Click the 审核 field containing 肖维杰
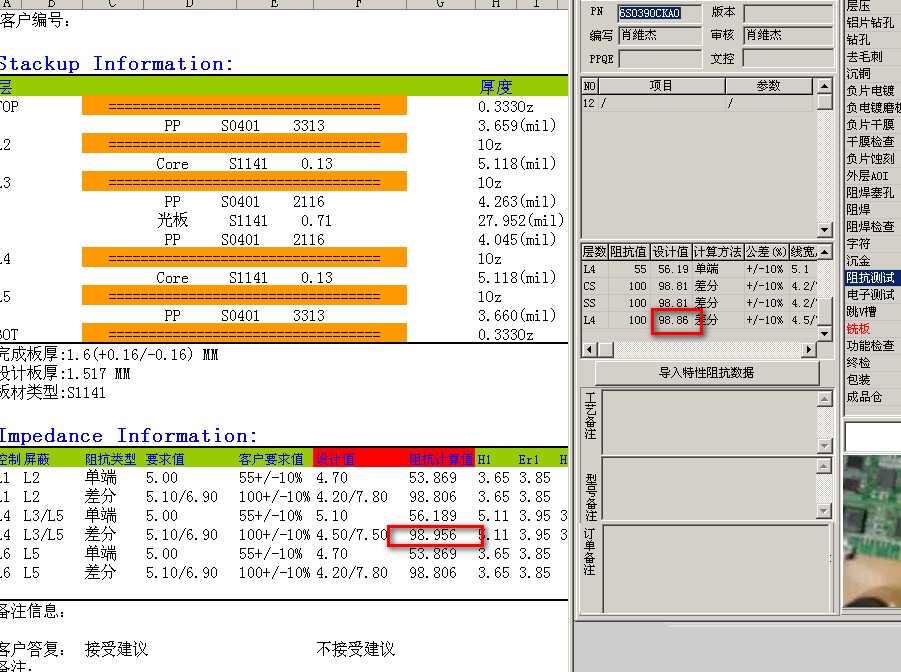Viewport: 901px width, 672px height. coord(788,35)
